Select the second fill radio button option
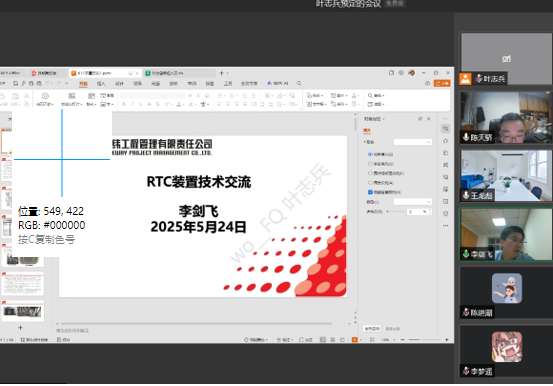The height and width of the screenshot is (386, 553). click(x=370, y=164)
